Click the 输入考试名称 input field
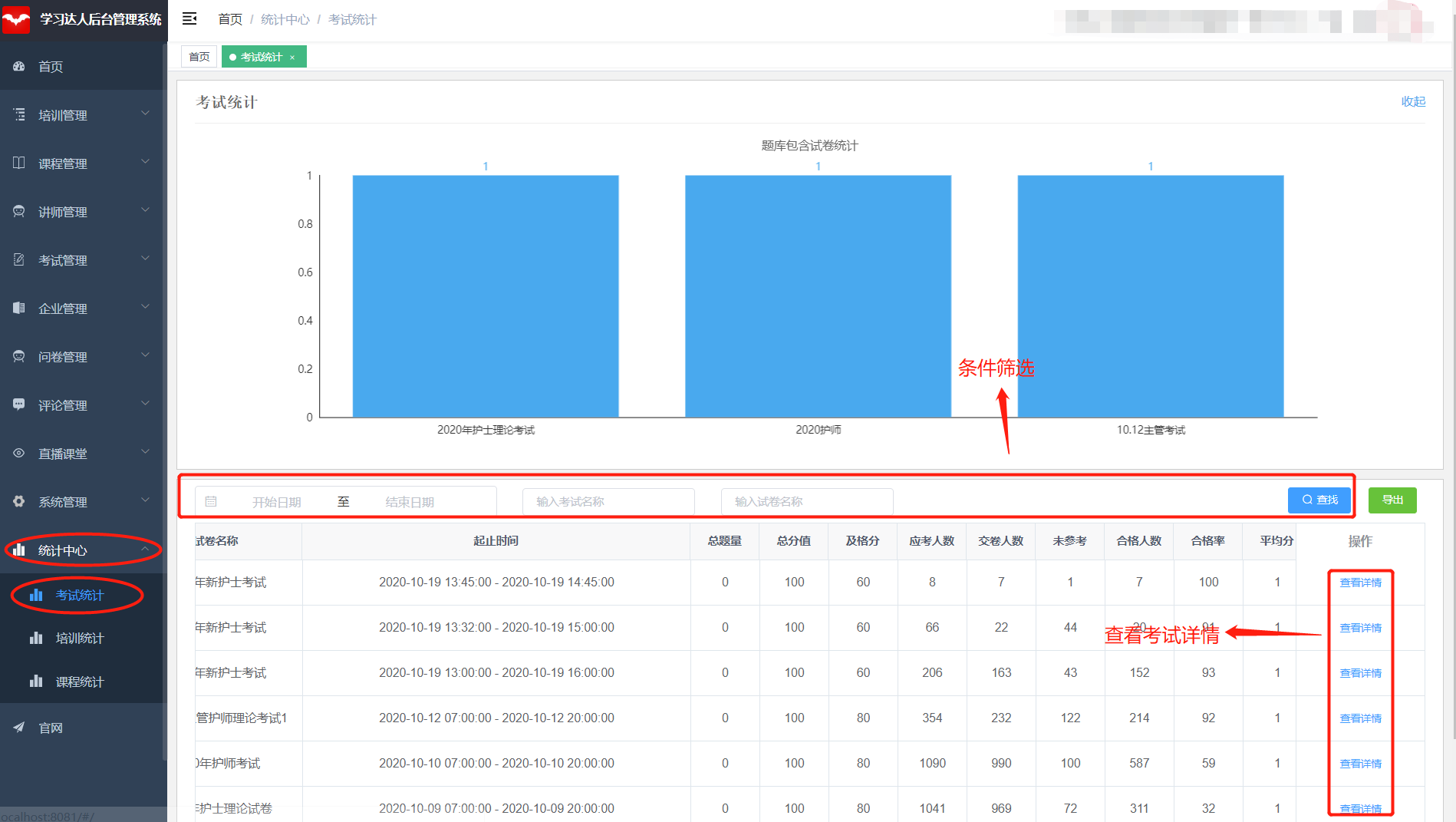This screenshot has height=822, width=1456. click(x=608, y=501)
